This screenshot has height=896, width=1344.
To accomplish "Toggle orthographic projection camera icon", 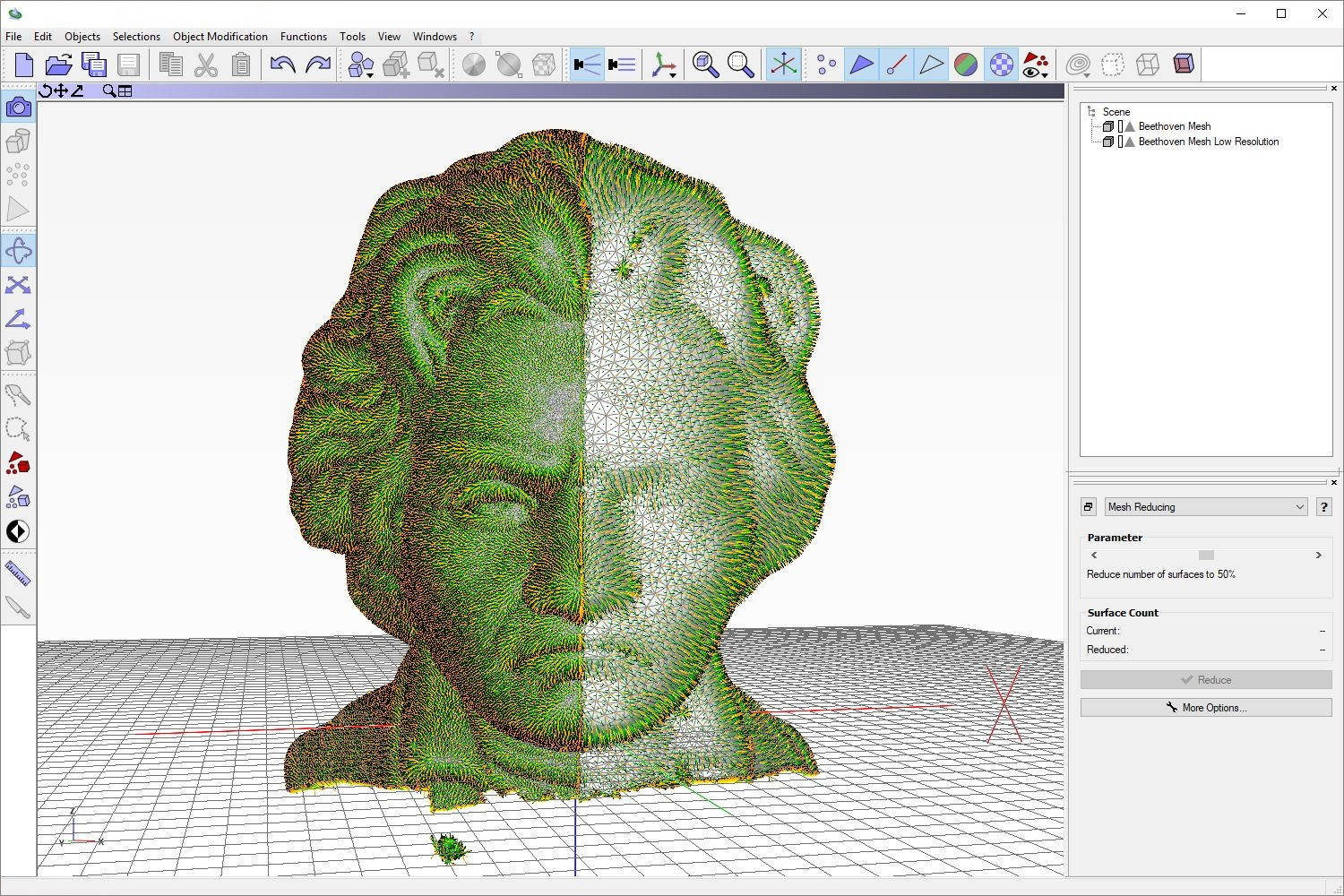I will pyautogui.click(x=621, y=65).
